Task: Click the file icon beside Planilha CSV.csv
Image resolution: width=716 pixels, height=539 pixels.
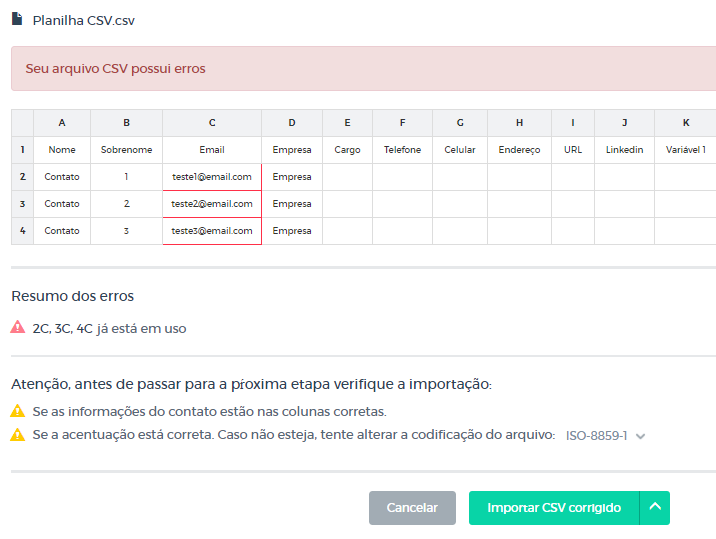Action: 17,19
